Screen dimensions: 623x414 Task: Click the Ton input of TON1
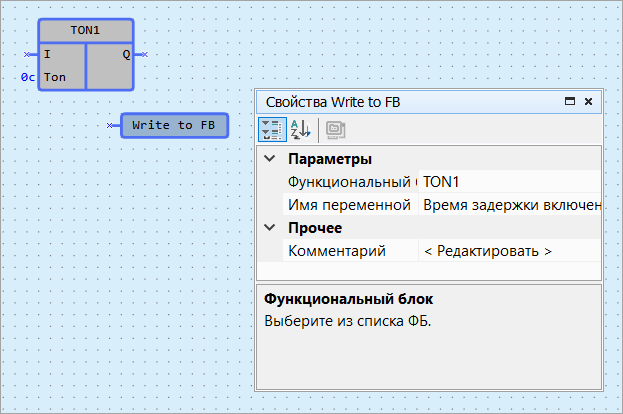[55, 77]
